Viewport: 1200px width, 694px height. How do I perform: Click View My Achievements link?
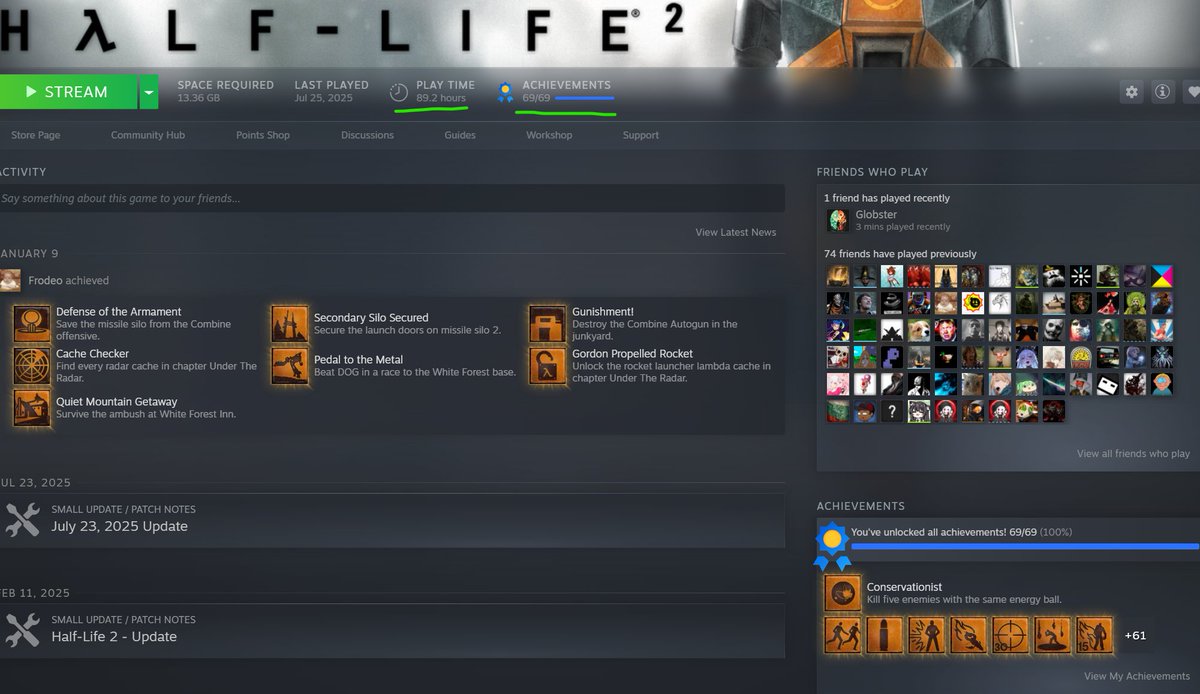pyautogui.click(x=1137, y=676)
